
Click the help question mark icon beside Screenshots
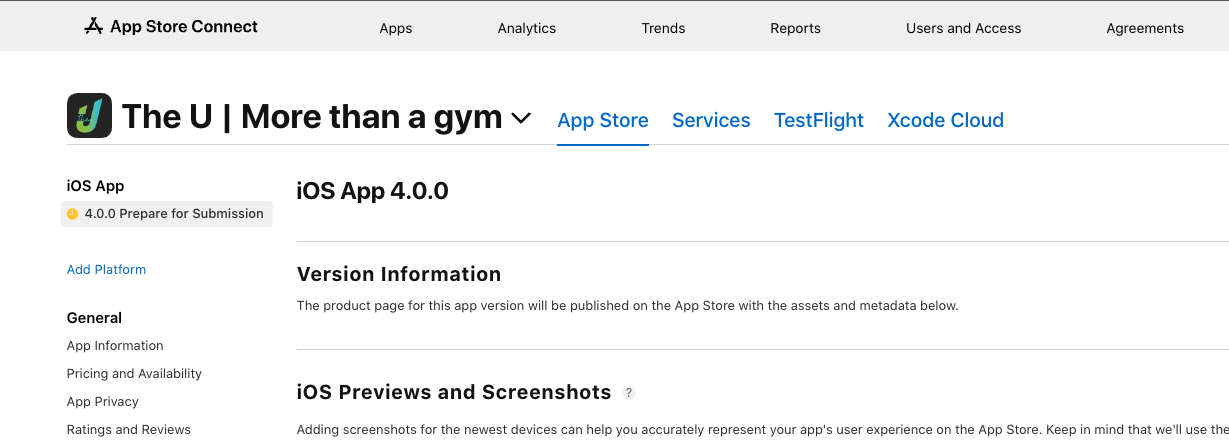[x=629, y=393]
